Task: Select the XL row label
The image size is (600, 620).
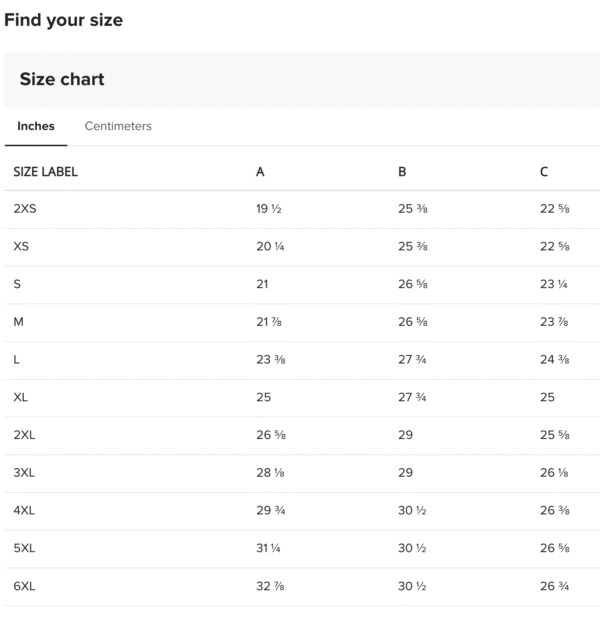Action: click(20, 397)
